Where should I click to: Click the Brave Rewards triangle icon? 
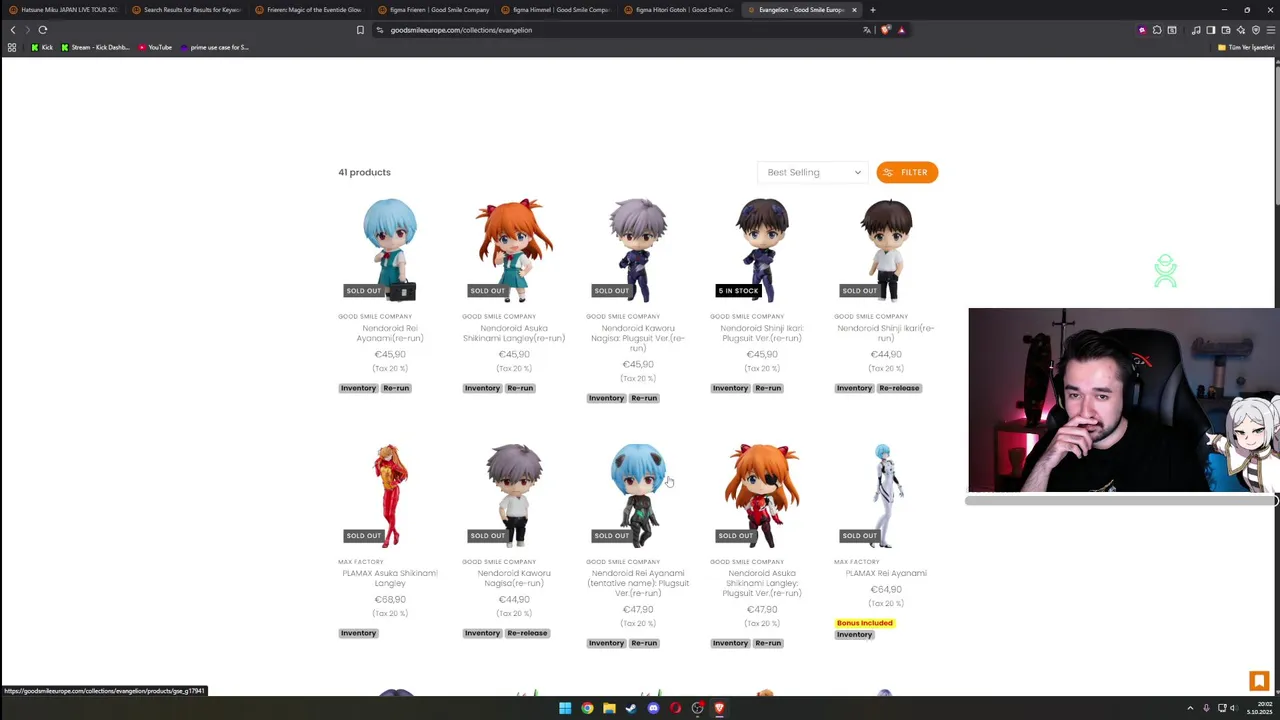[x=901, y=30]
